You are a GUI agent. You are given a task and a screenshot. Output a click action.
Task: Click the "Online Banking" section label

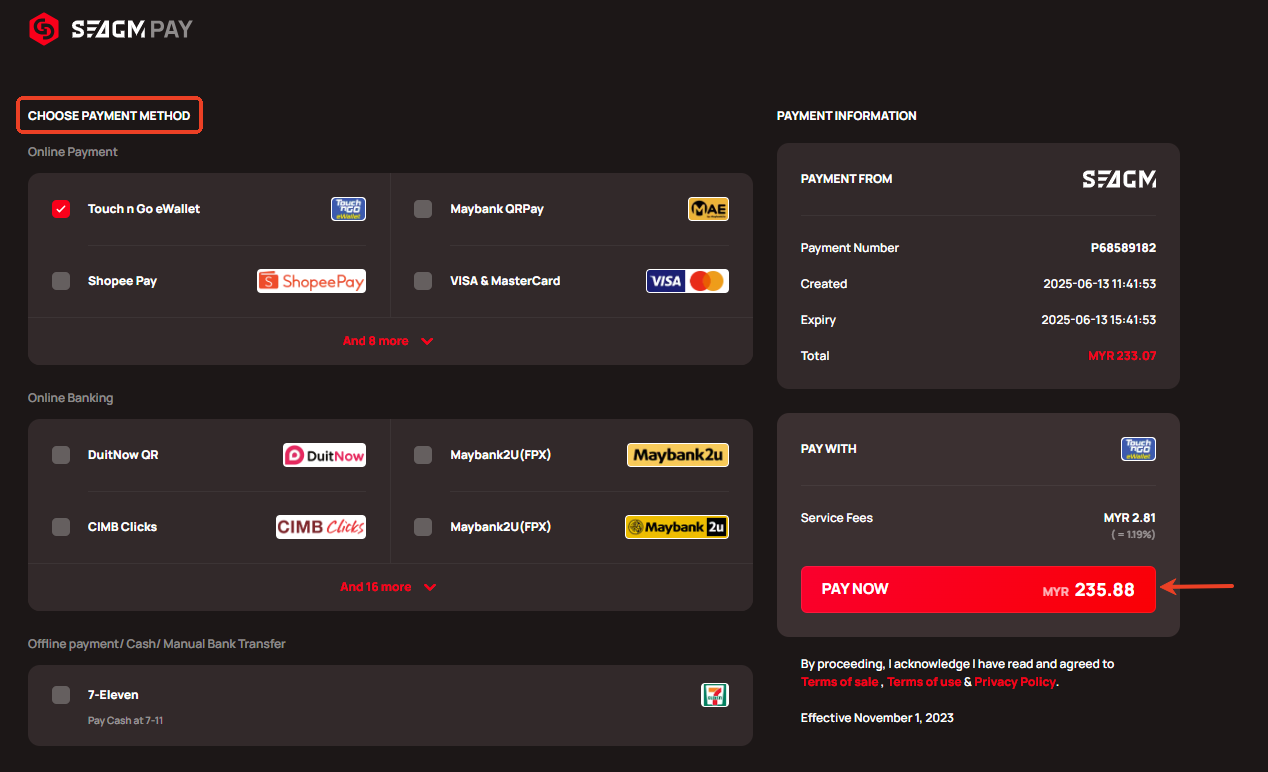click(x=71, y=398)
